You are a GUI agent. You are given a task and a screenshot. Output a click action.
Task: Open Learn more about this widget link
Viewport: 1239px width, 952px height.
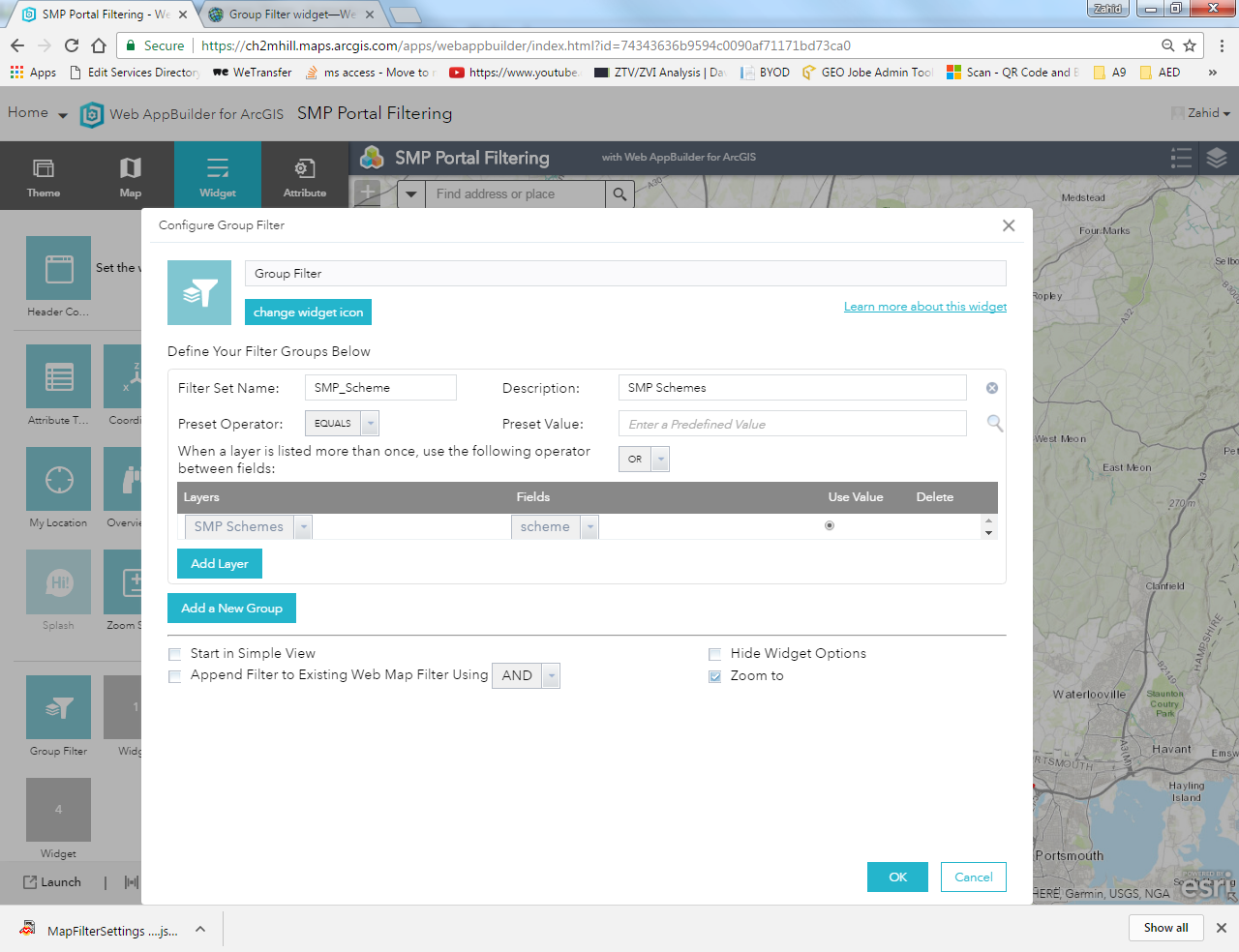click(925, 307)
